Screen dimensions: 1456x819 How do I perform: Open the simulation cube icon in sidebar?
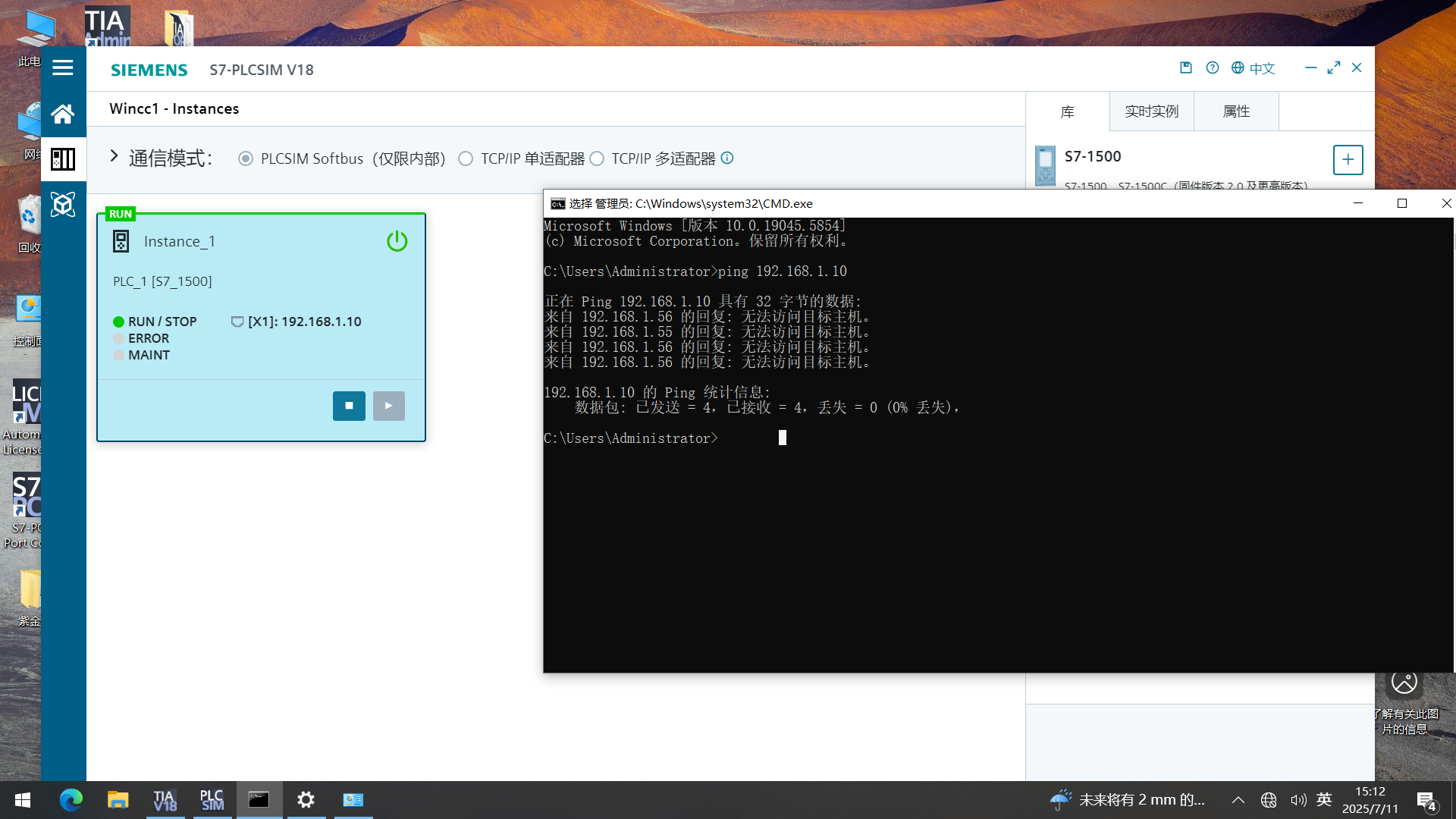point(63,204)
